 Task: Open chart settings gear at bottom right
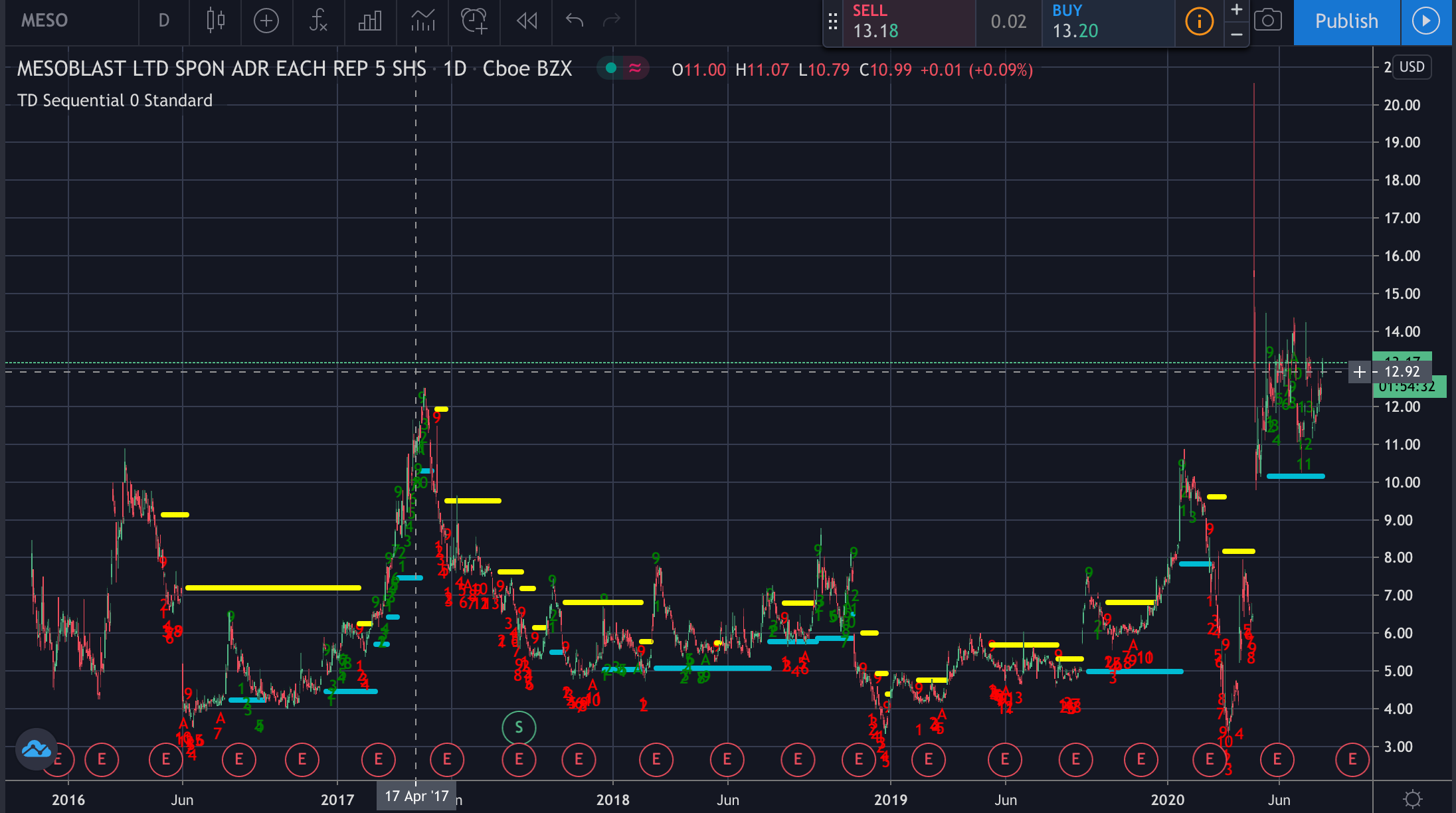[1413, 798]
